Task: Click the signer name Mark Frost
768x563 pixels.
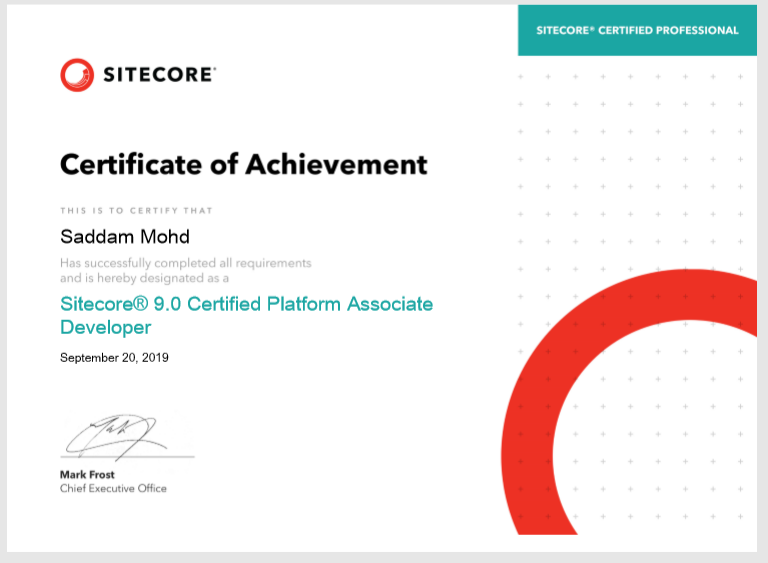Action: [87, 474]
